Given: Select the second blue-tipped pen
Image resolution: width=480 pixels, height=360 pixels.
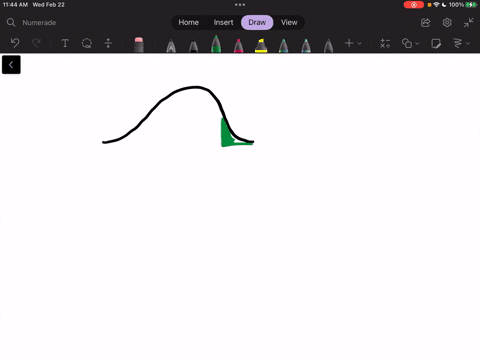Looking at the screenshot, I should (306, 46).
